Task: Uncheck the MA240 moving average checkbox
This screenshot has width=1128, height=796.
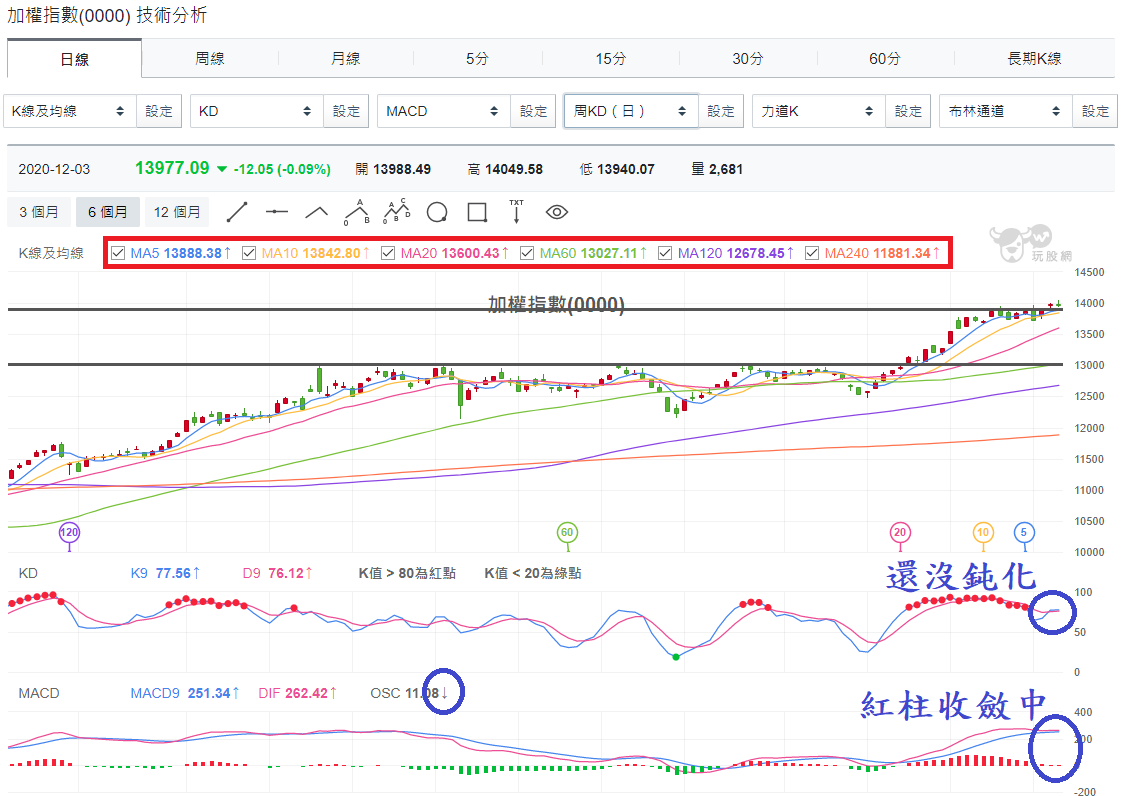Action: pos(811,253)
